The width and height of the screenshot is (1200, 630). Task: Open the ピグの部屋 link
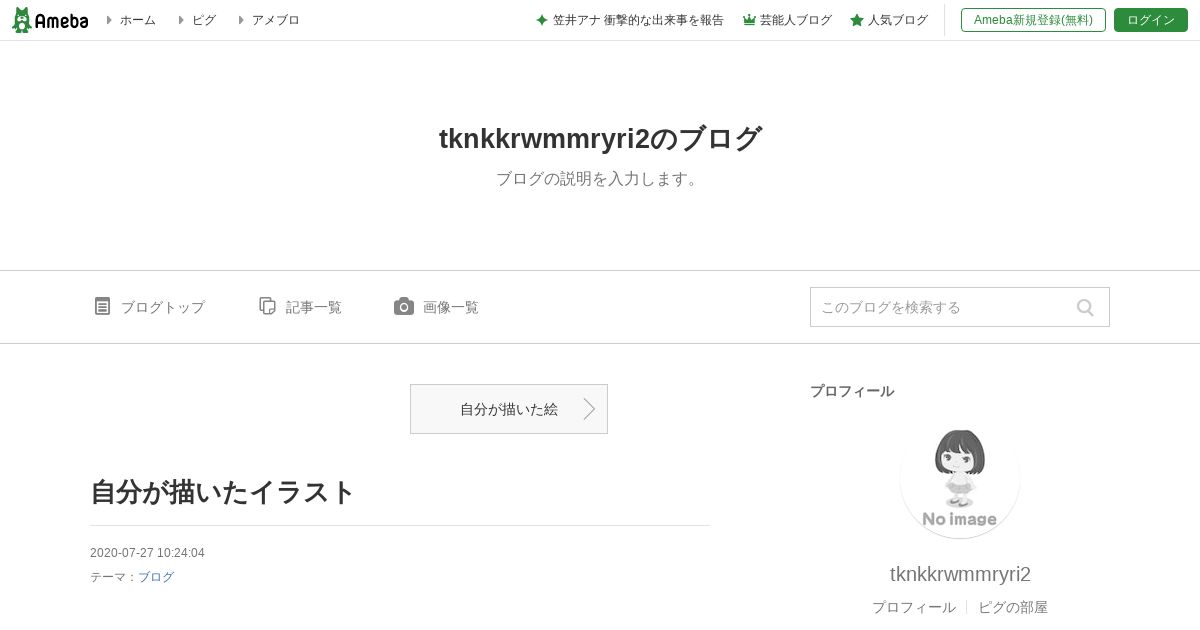[x=1013, y=607]
